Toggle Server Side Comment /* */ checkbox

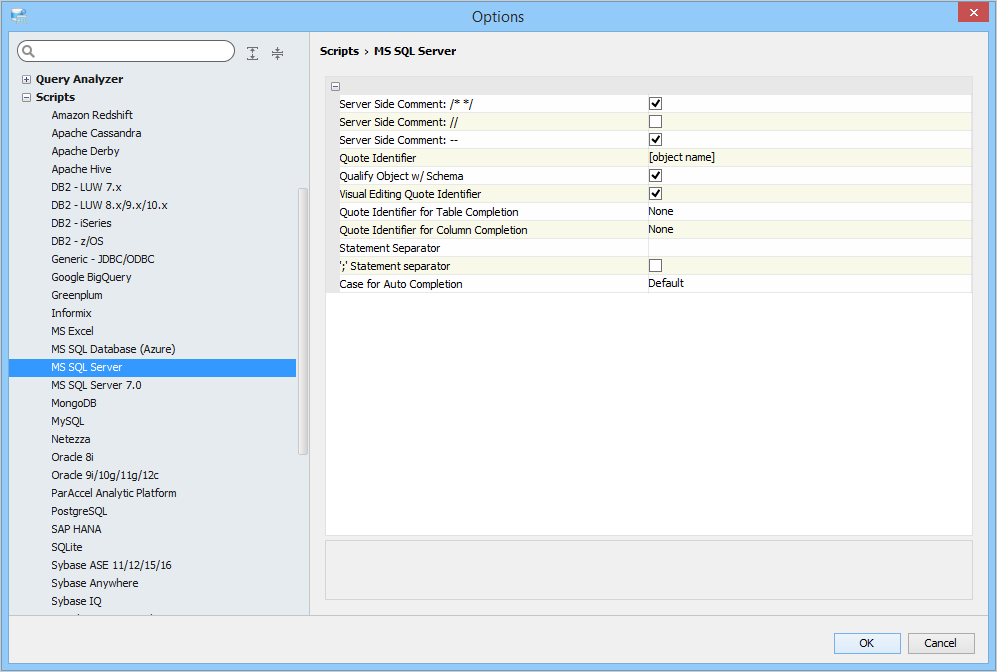655,104
